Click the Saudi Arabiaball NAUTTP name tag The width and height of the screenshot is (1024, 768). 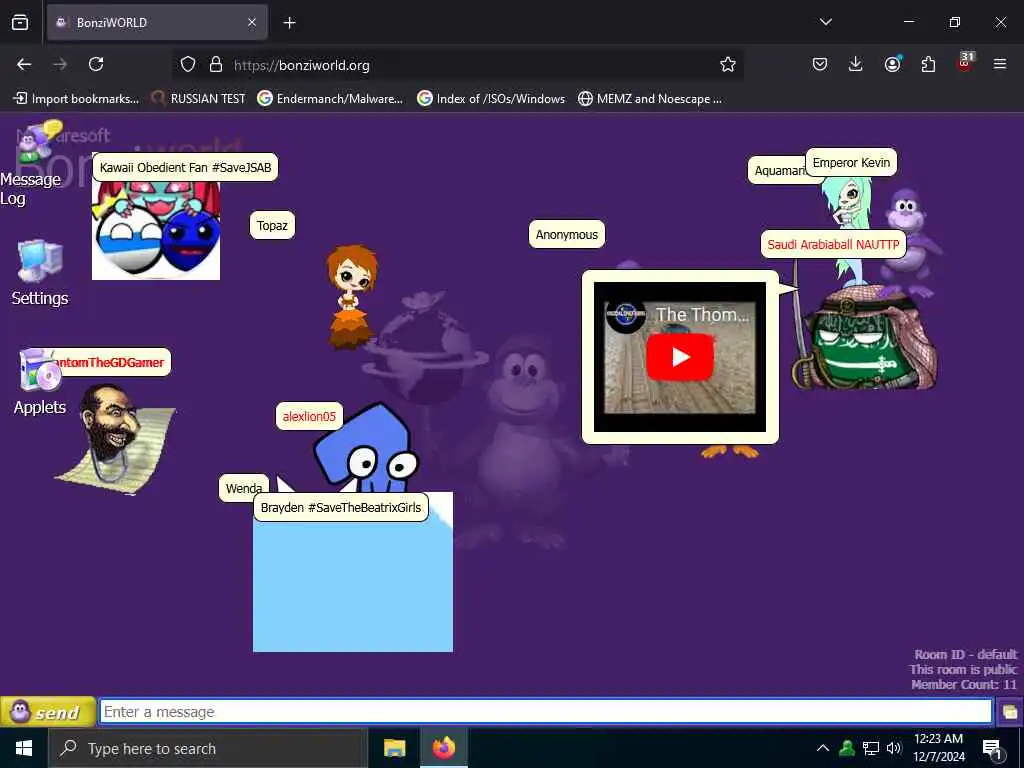(833, 244)
